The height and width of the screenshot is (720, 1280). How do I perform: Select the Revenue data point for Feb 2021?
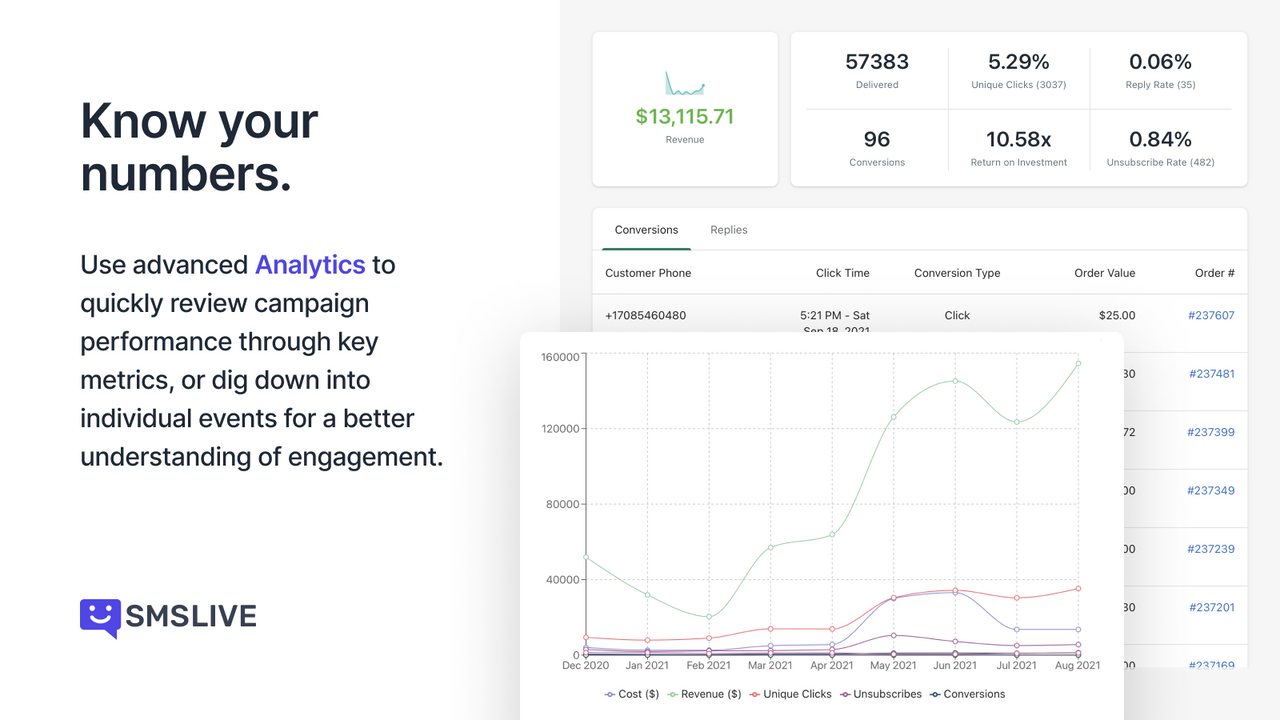(x=709, y=617)
